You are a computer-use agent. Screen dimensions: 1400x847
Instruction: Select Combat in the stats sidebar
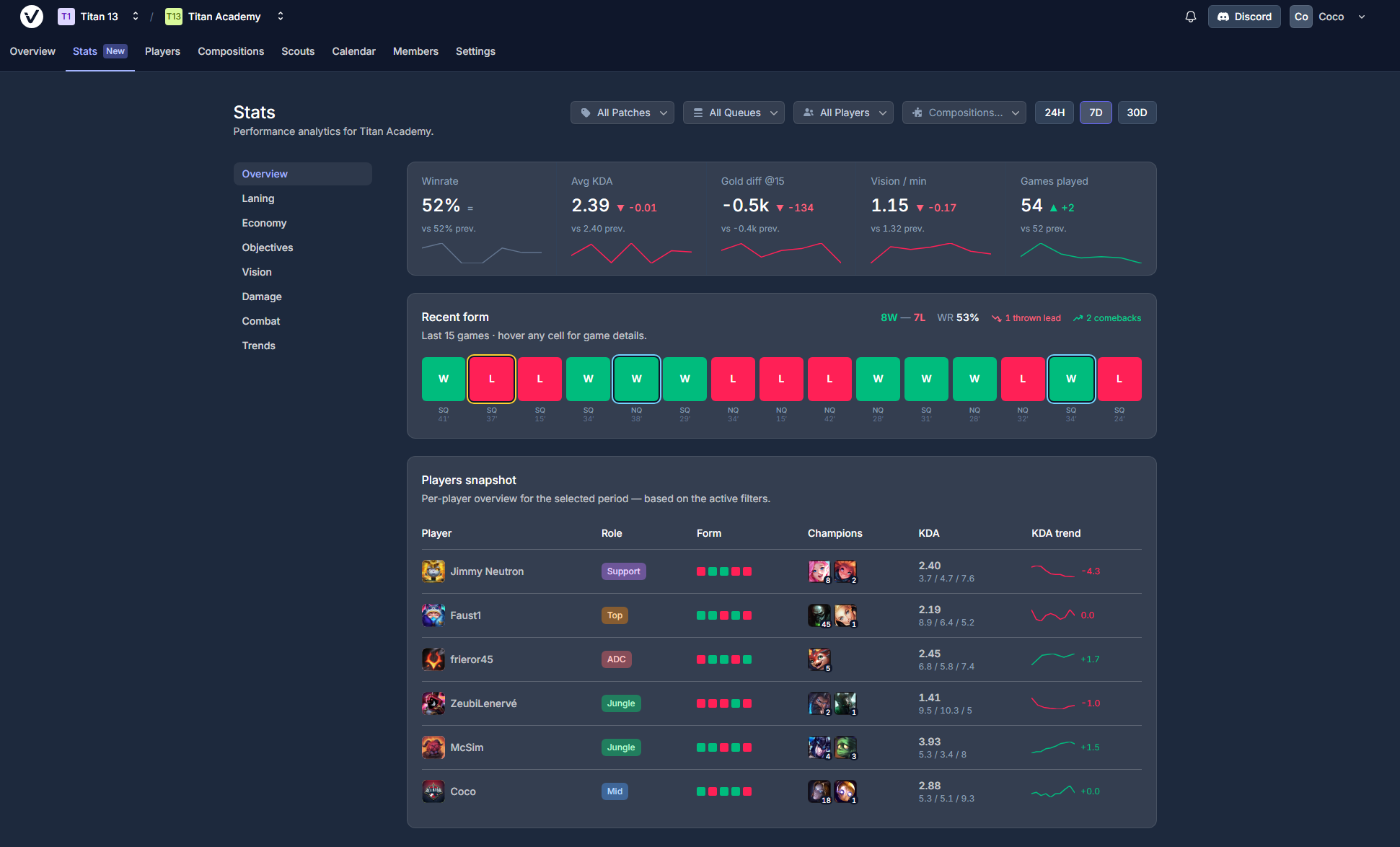pos(303,321)
